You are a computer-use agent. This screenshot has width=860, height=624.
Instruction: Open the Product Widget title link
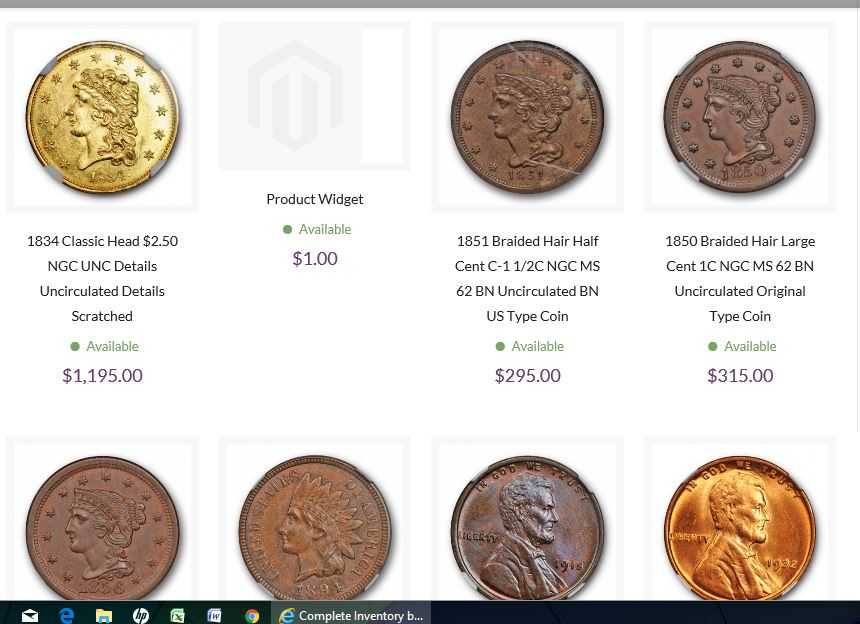click(314, 199)
